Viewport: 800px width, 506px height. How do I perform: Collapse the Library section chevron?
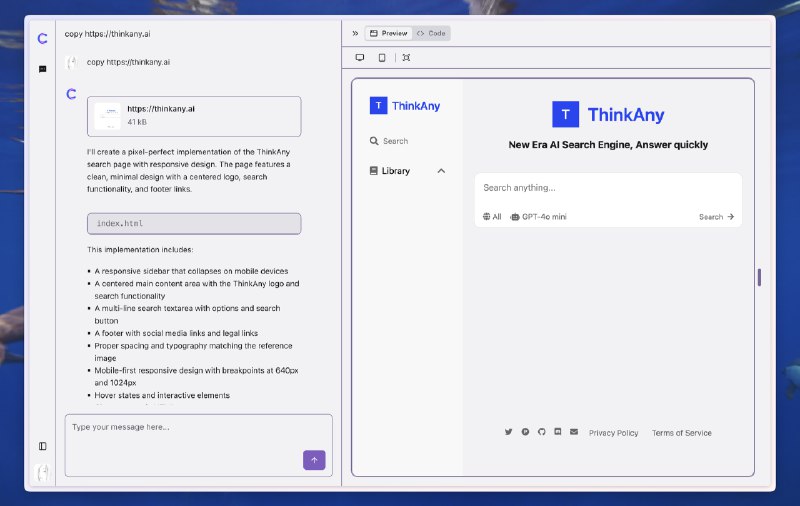[441, 171]
